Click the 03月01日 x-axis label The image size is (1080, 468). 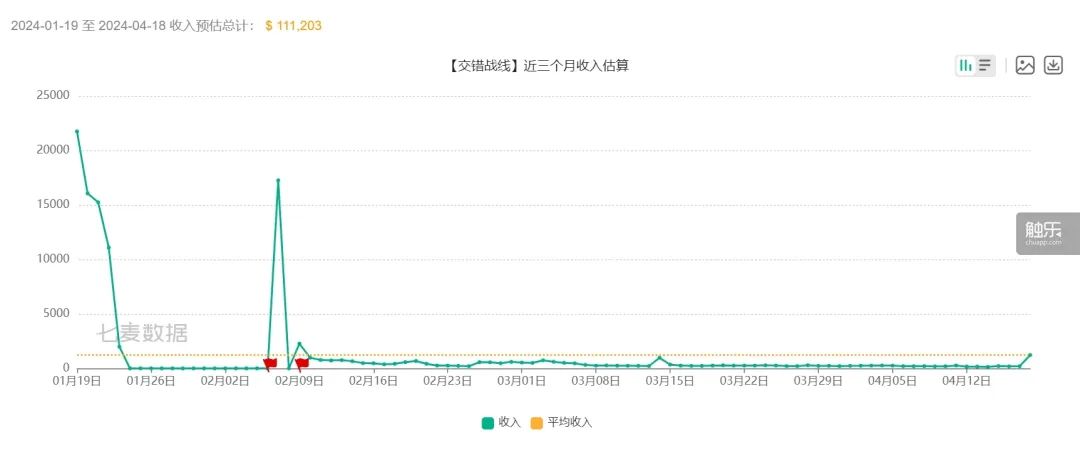click(x=522, y=381)
